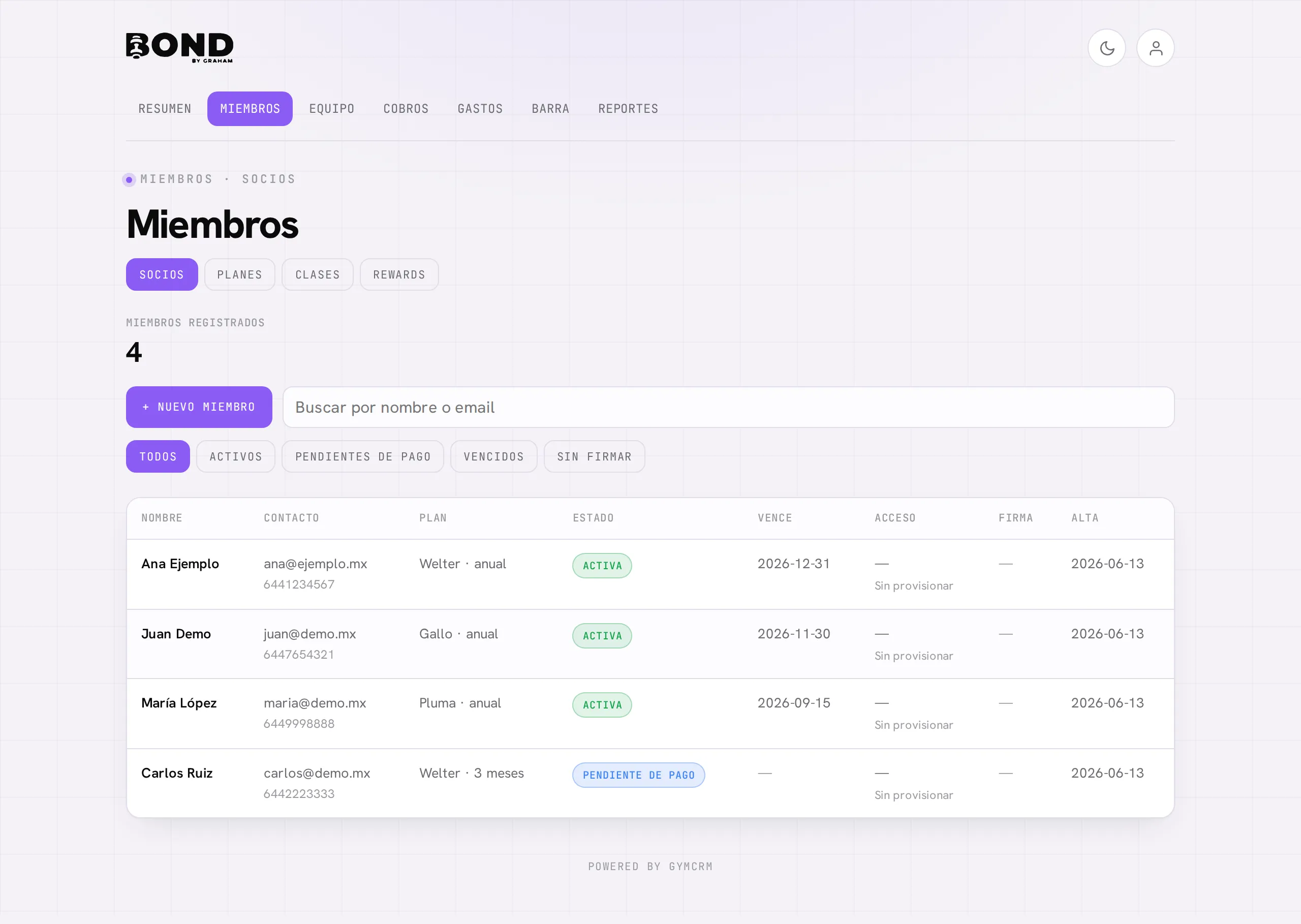Image resolution: width=1301 pixels, height=924 pixels.
Task: Click Juan Demo's Activa status badge
Action: (602, 635)
